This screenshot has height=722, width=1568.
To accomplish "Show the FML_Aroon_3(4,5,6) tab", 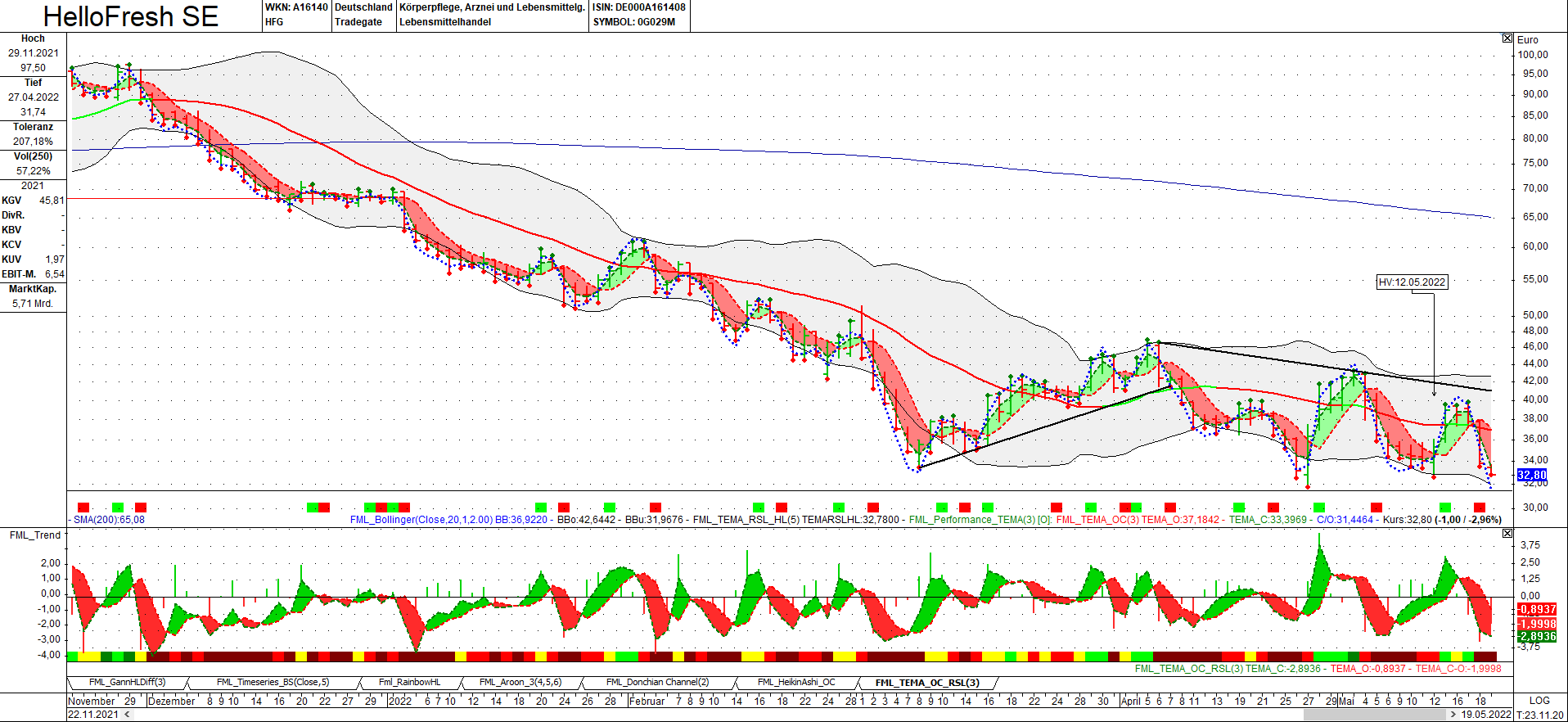I will tap(520, 683).
